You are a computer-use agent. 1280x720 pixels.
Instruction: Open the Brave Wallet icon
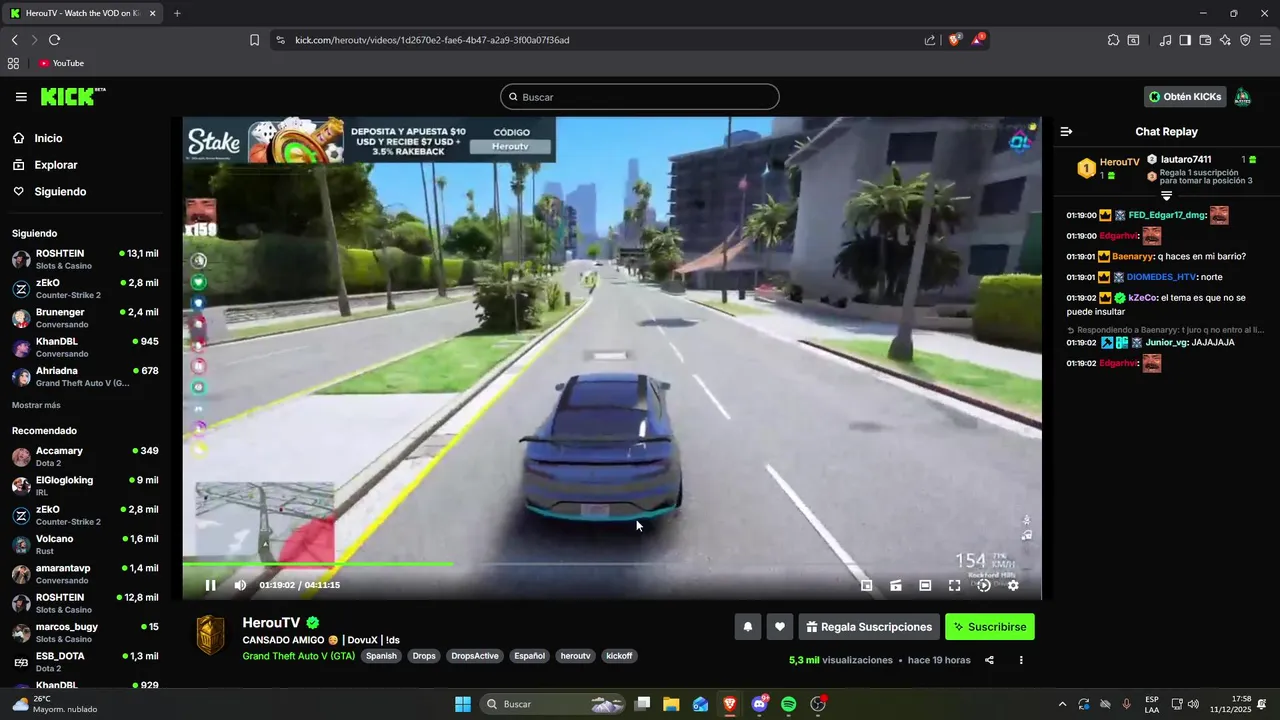point(1205,40)
